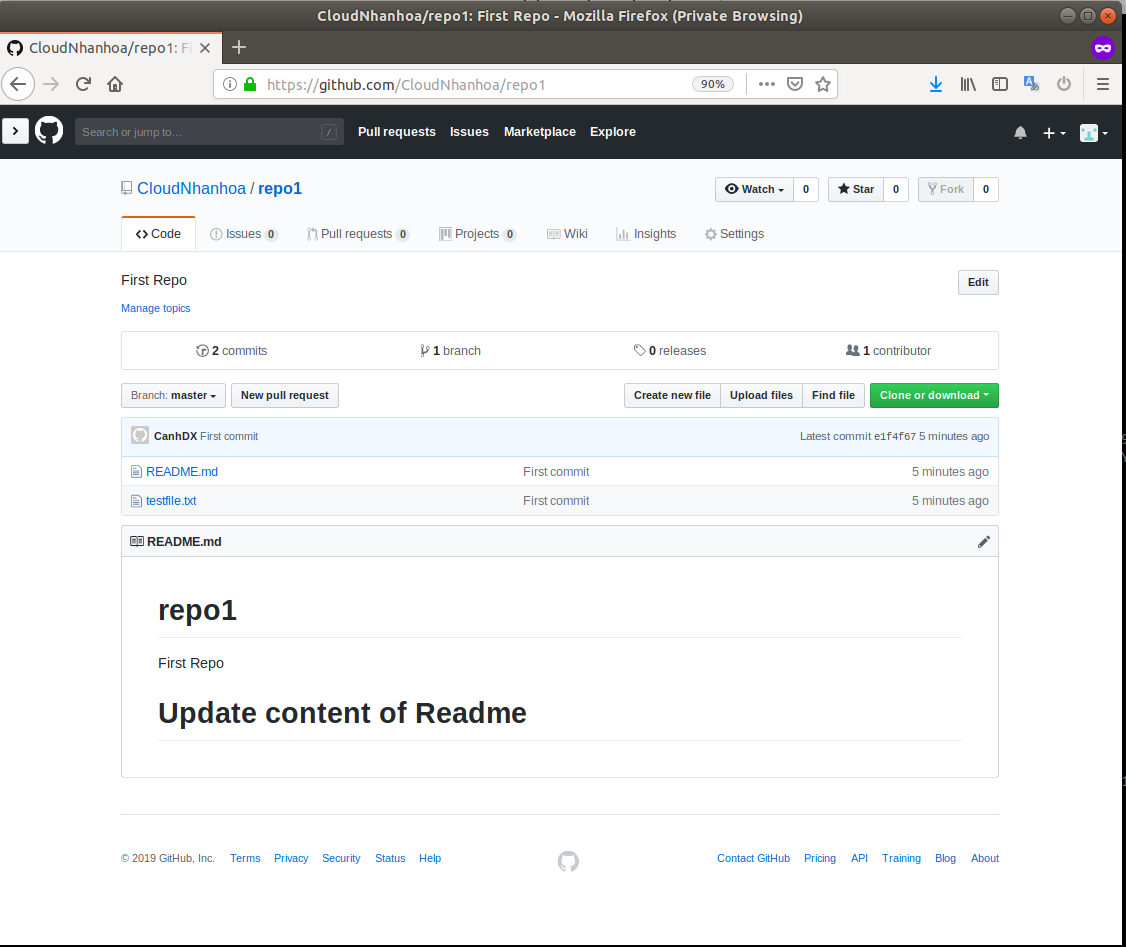Expand the sidebar chevron next to GitHub logo
Screen dimensions: 1126x947
click(x=15, y=131)
